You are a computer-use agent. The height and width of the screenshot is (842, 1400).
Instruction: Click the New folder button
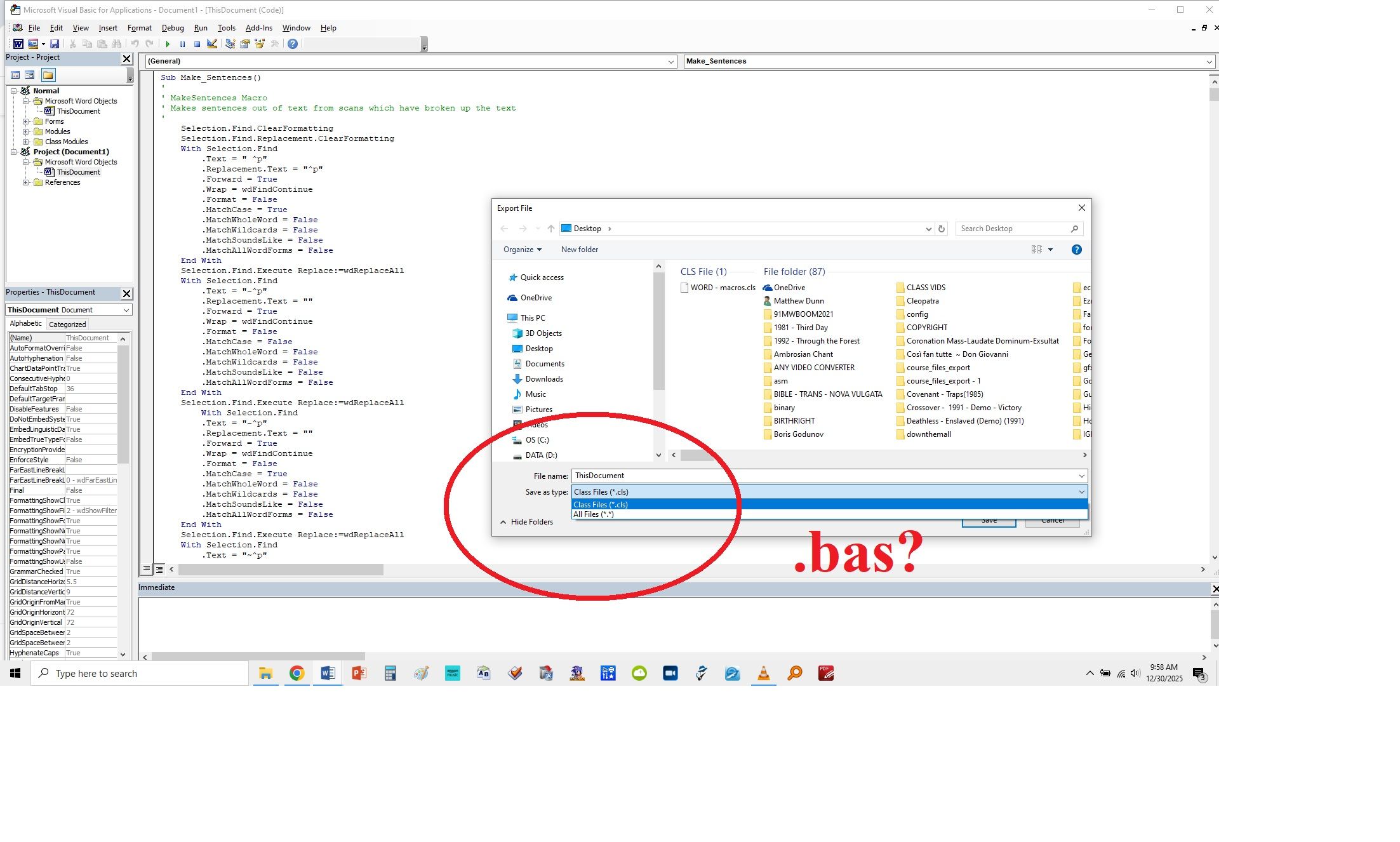point(578,250)
